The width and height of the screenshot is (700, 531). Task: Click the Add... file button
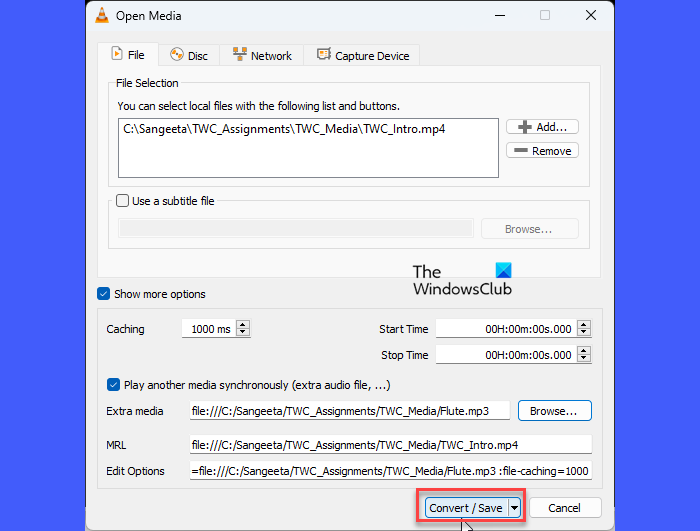pyautogui.click(x=542, y=127)
